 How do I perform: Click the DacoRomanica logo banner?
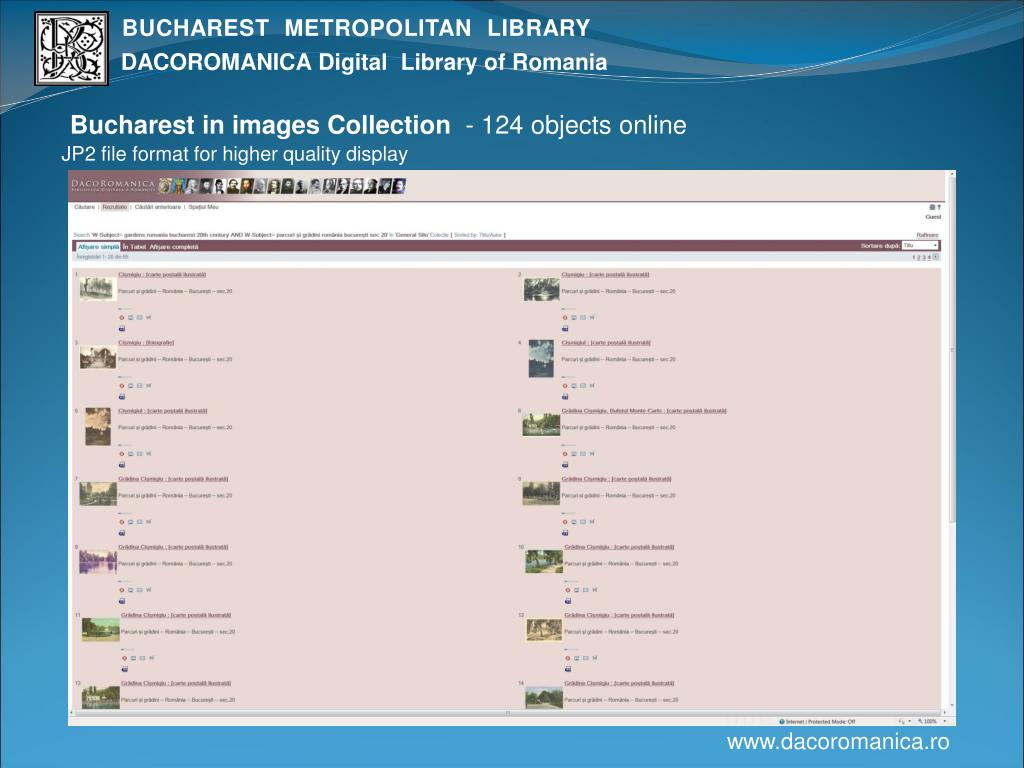tap(112, 186)
